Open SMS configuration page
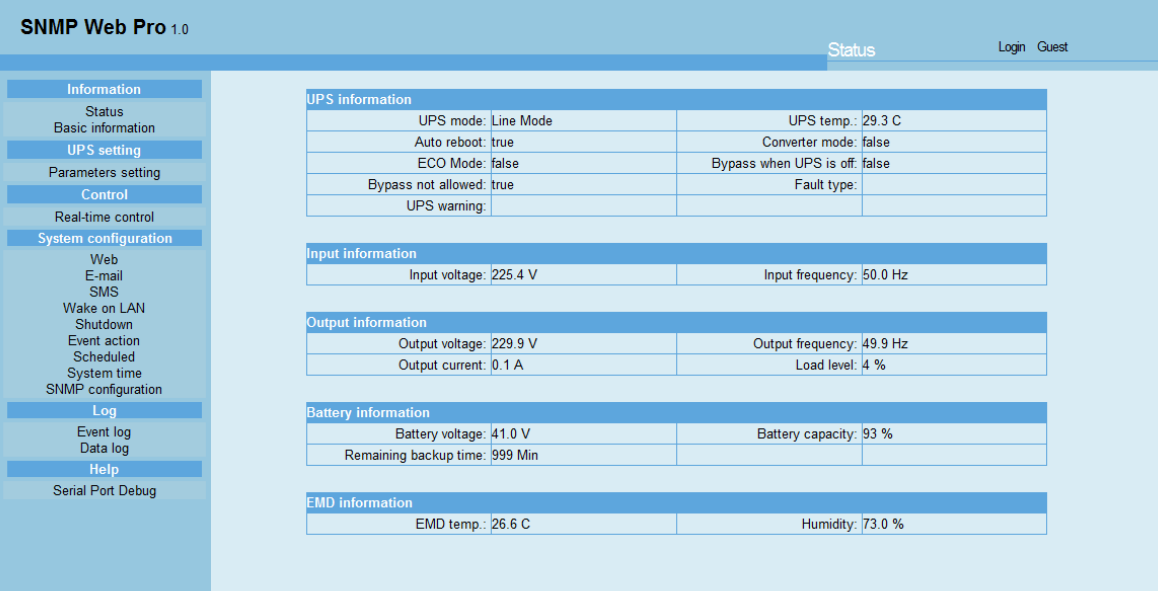Image resolution: width=1158 pixels, height=591 pixels. tap(104, 292)
